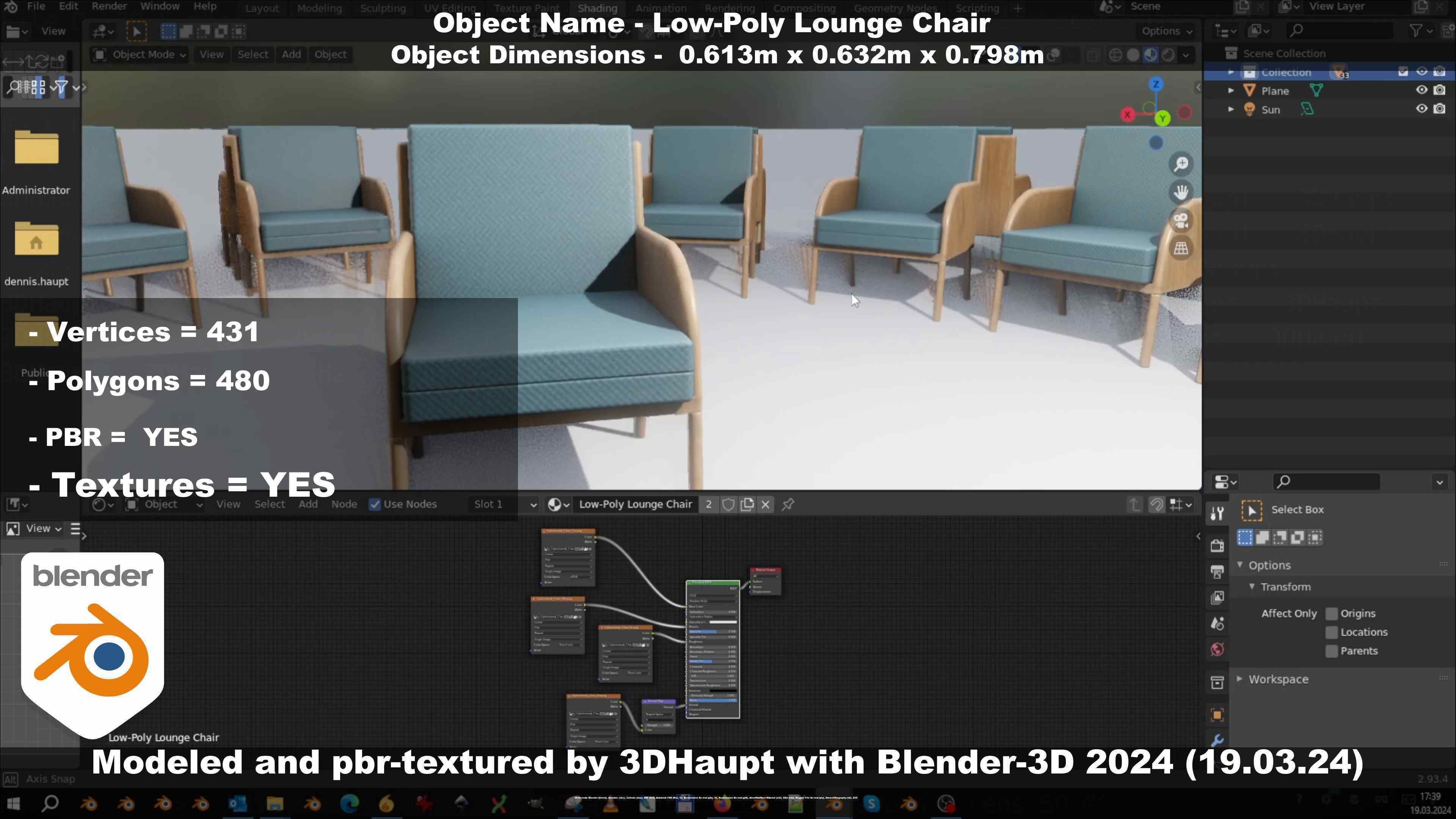Click the new material copy icon
The width and height of the screenshot is (1456, 819).
747,505
